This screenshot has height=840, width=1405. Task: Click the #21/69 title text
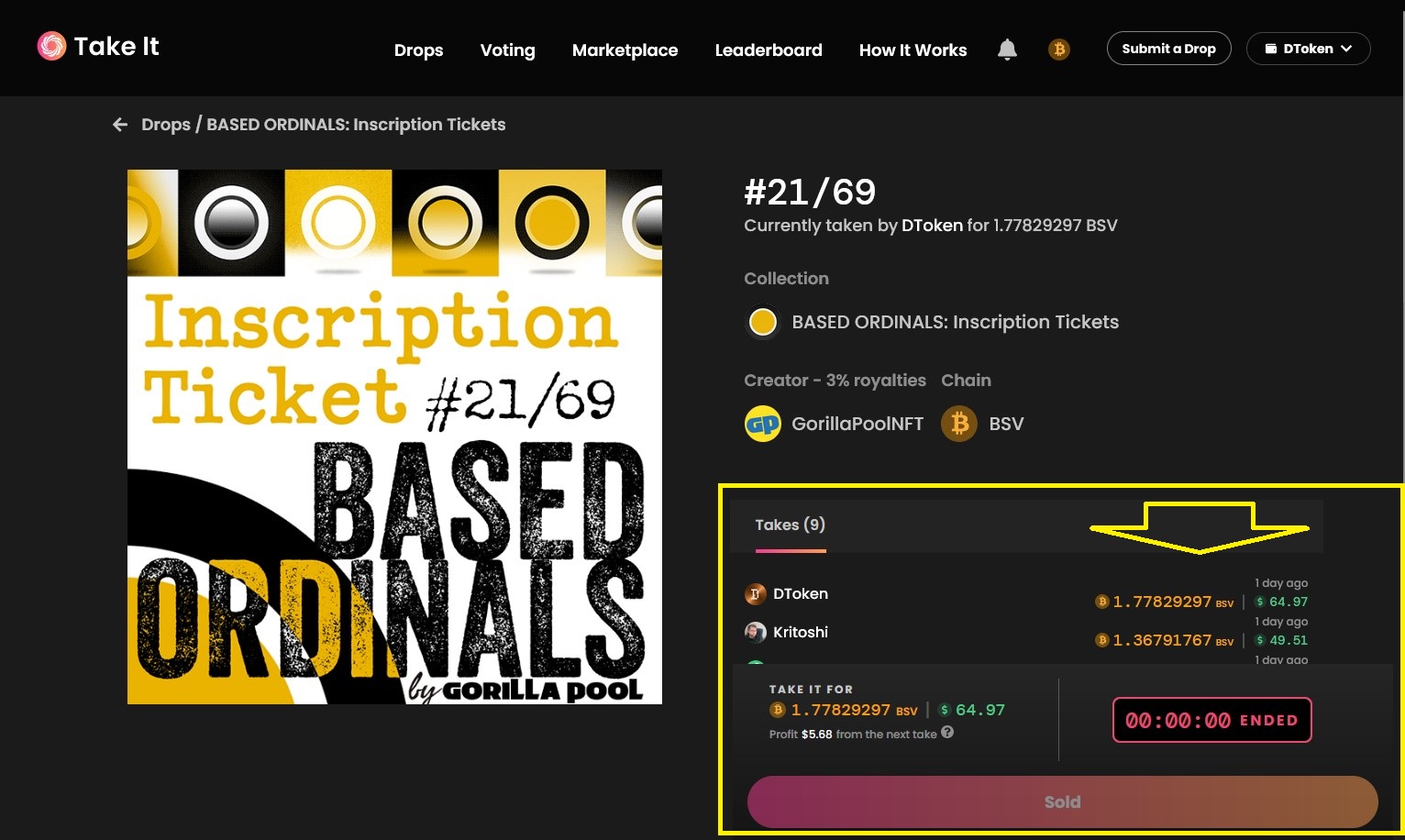point(810,192)
